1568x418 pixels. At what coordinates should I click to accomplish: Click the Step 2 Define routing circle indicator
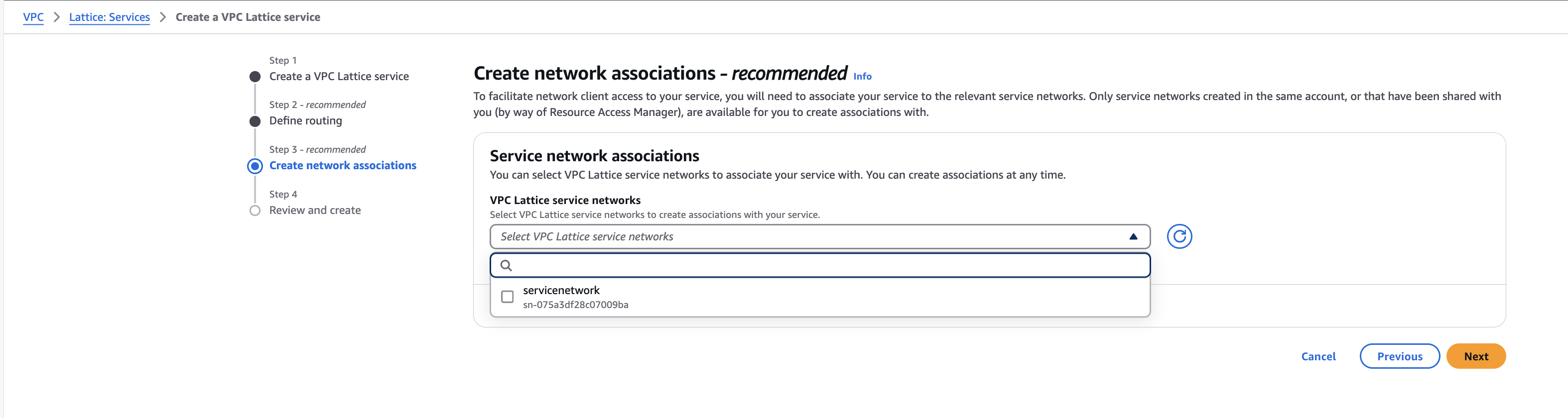click(x=255, y=121)
